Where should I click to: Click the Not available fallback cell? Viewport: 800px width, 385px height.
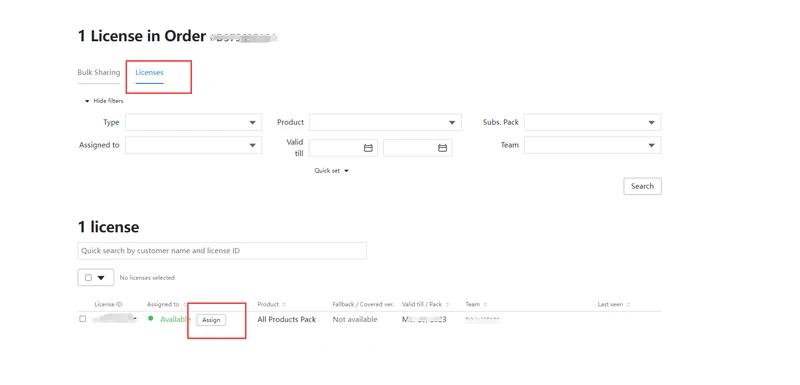point(355,319)
